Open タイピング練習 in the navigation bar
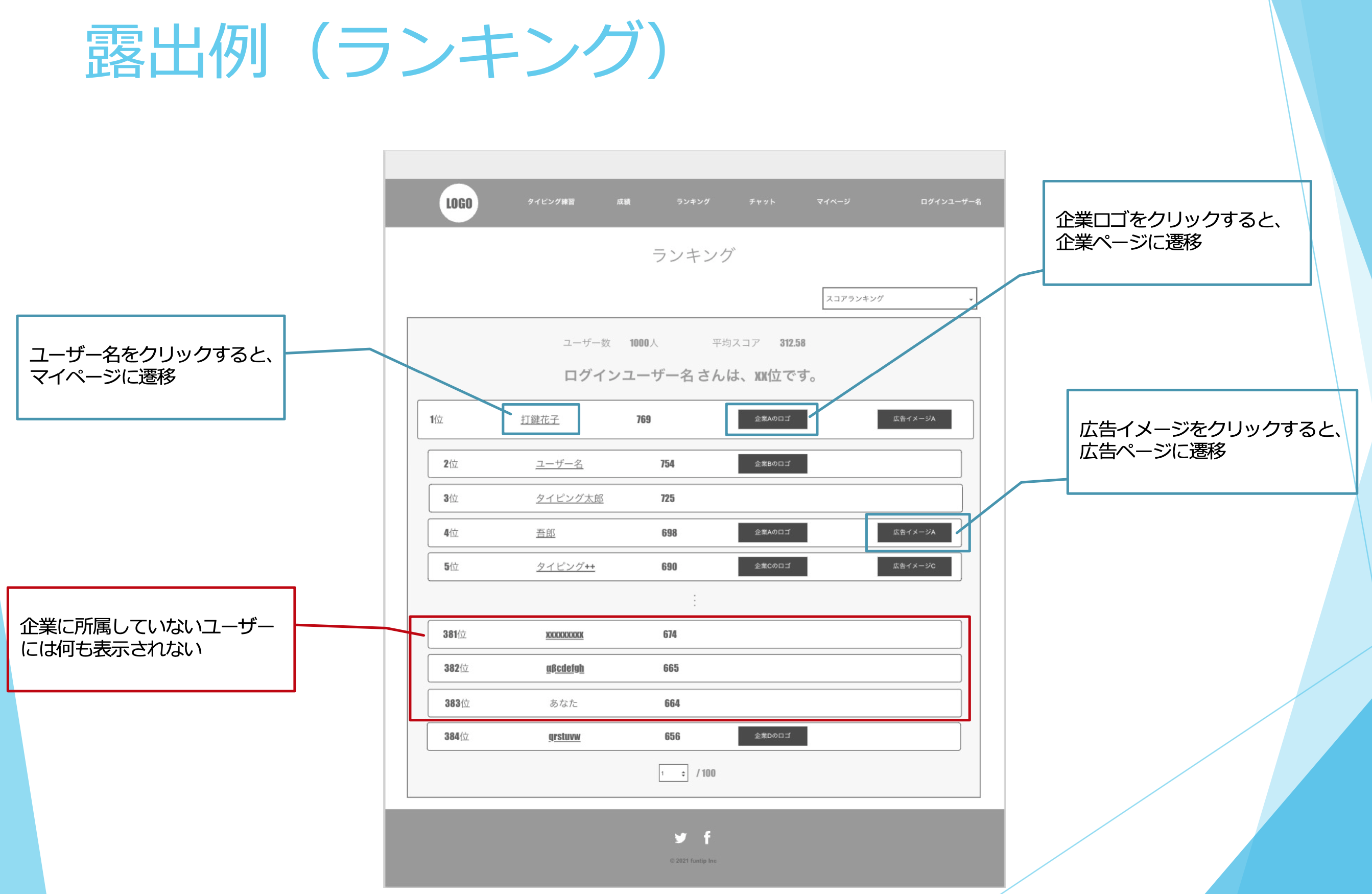 (551, 202)
